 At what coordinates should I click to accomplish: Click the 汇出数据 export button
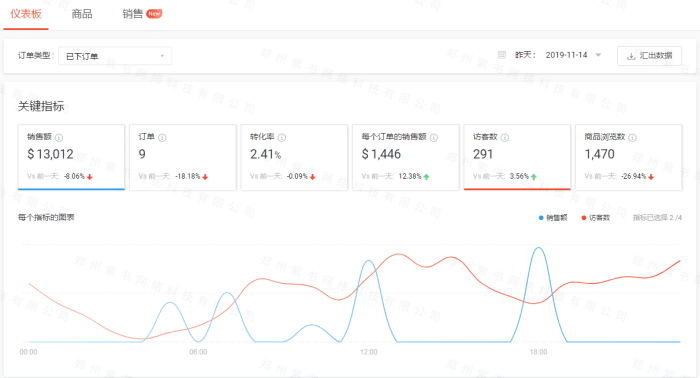pyautogui.click(x=649, y=56)
